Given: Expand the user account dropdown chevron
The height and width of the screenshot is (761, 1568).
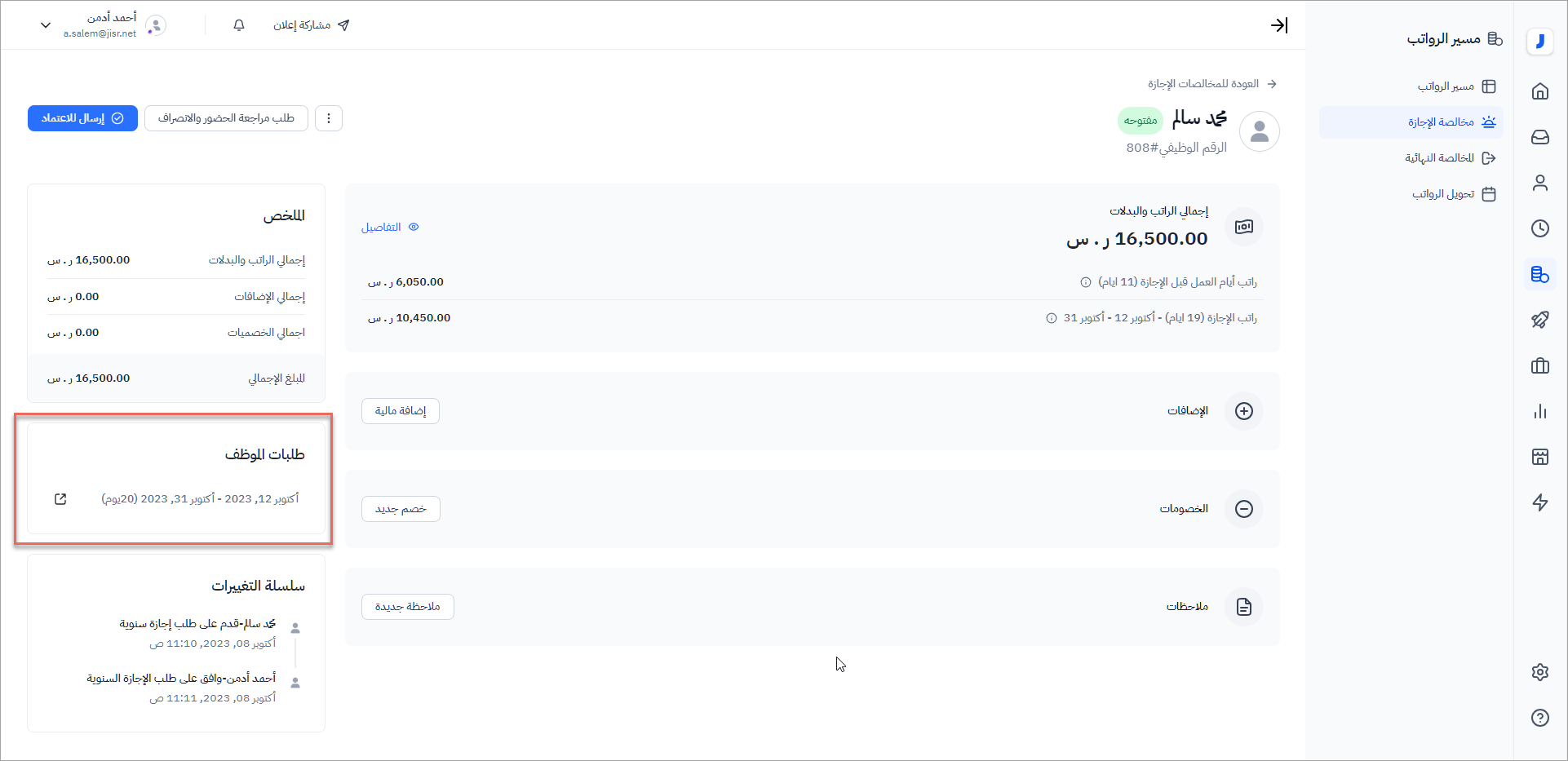Looking at the screenshot, I should click(x=46, y=25).
